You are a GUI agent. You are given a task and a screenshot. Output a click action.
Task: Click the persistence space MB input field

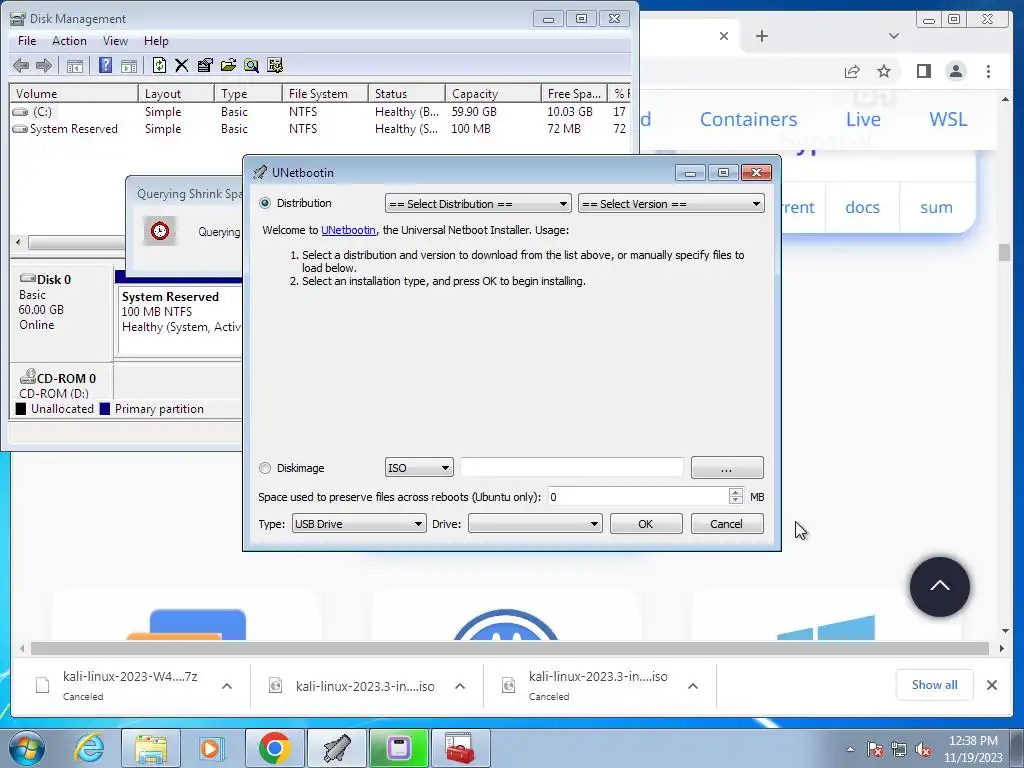(637, 497)
